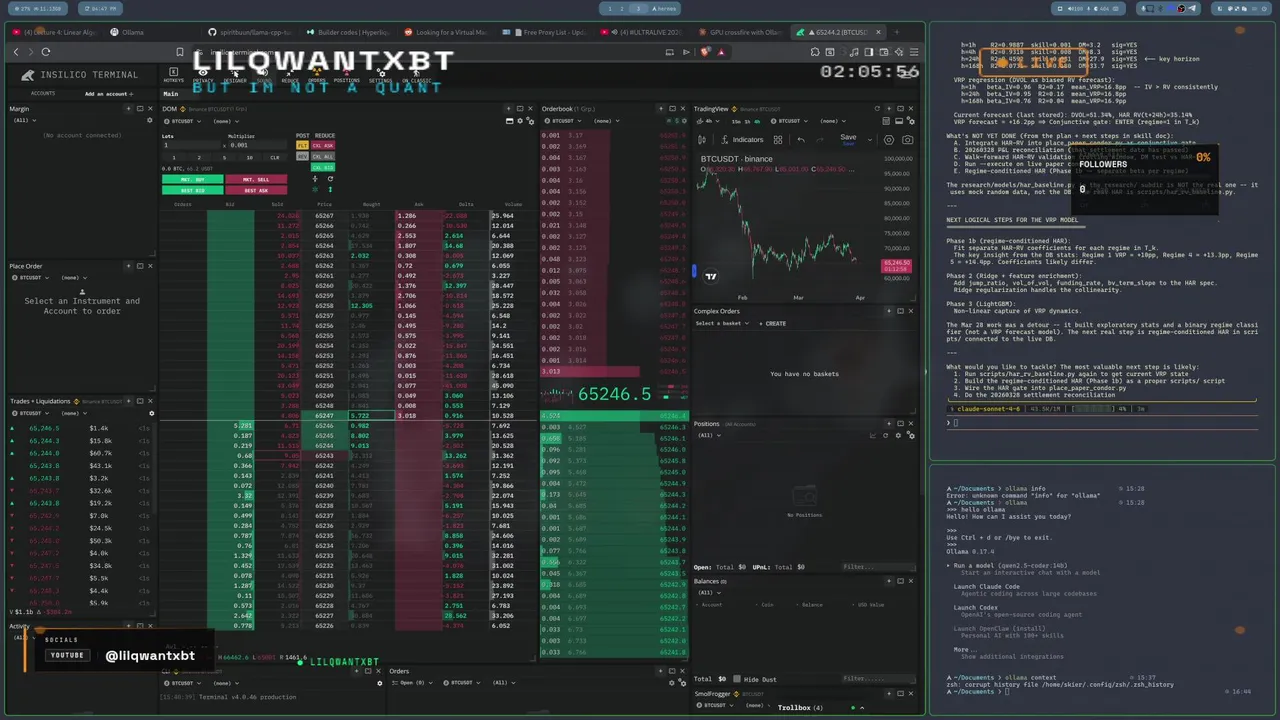The width and height of the screenshot is (1280, 720).
Task: Open Orderbook BTCUSDT instrument dropdown
Action: click(563, 121)
